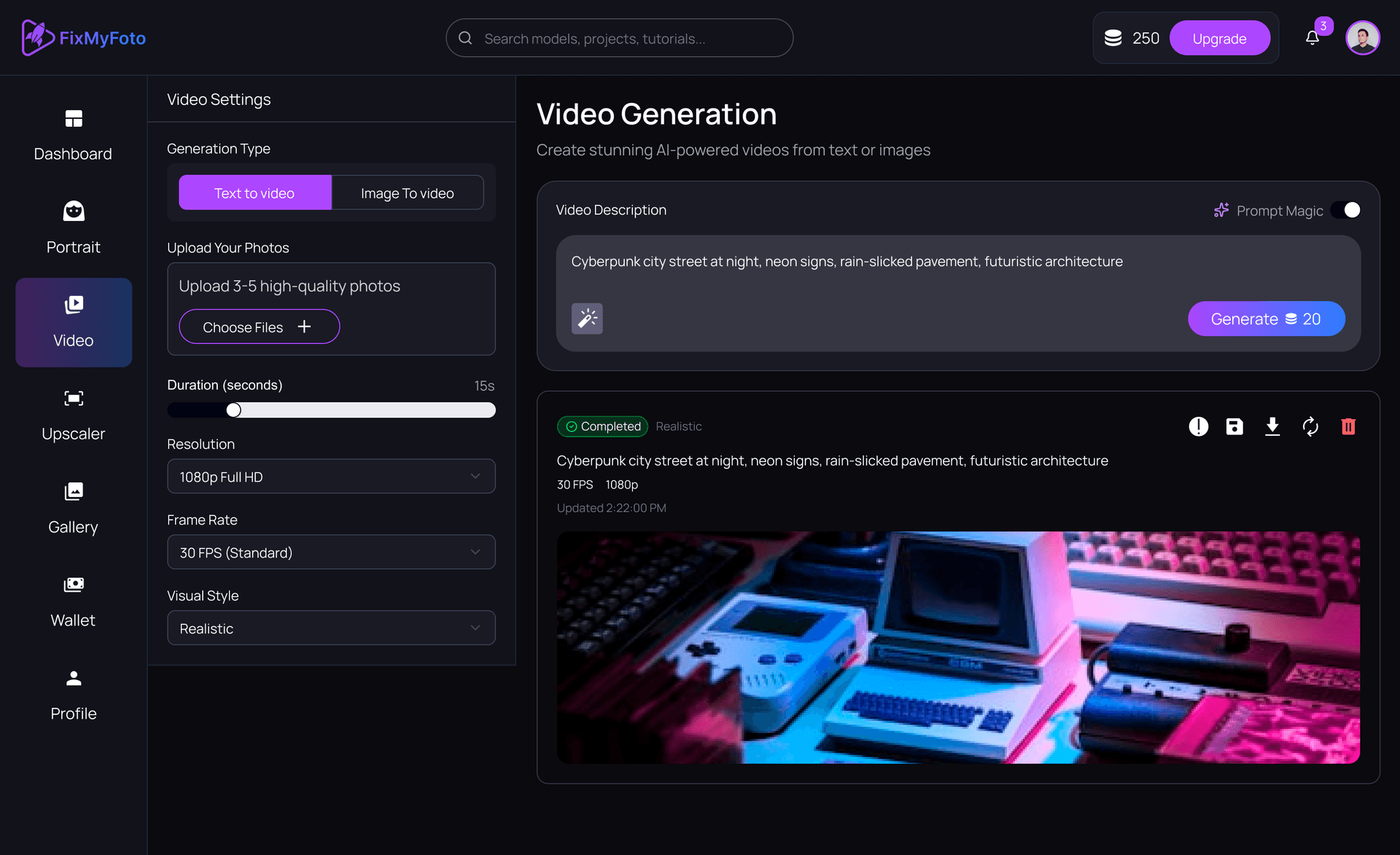
Task: Switch to Image To video generation type
Action: tap(407, 193)
